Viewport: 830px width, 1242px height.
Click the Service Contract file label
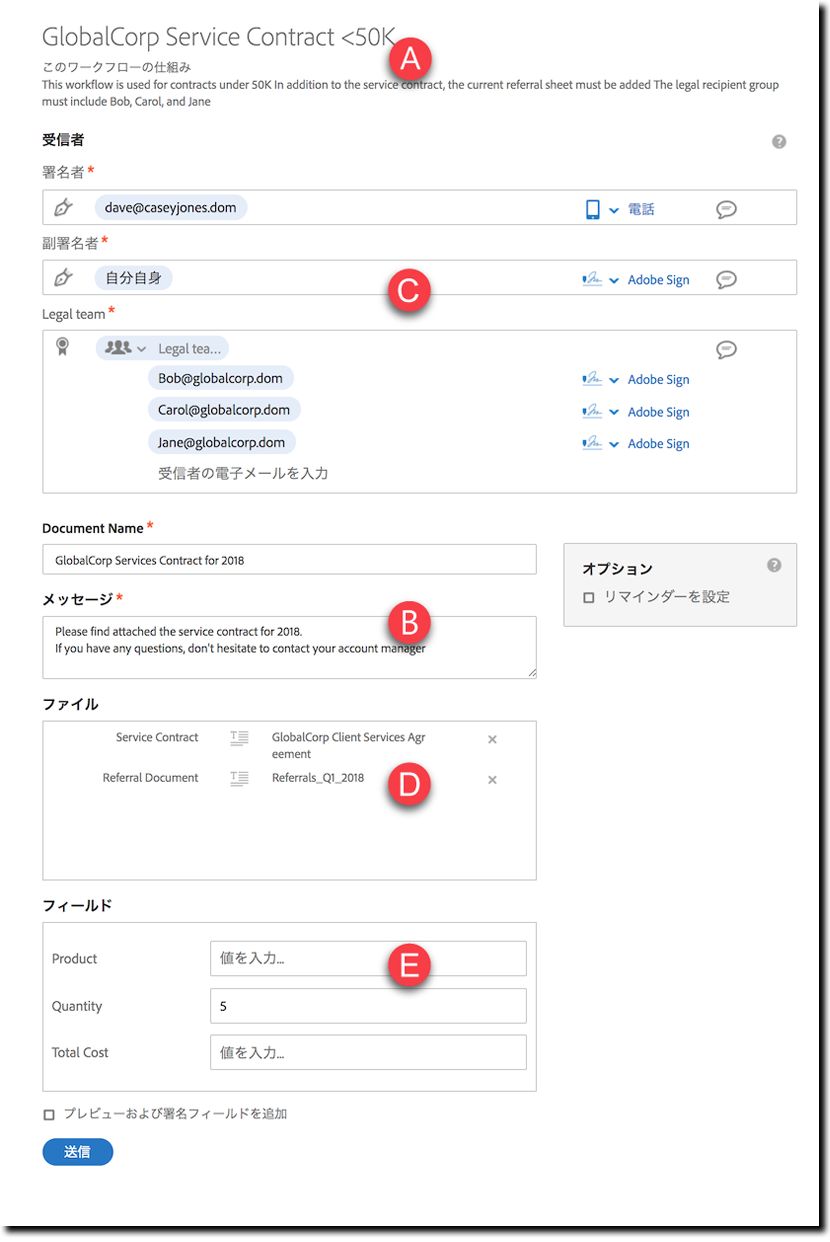(x=157, y=737)
